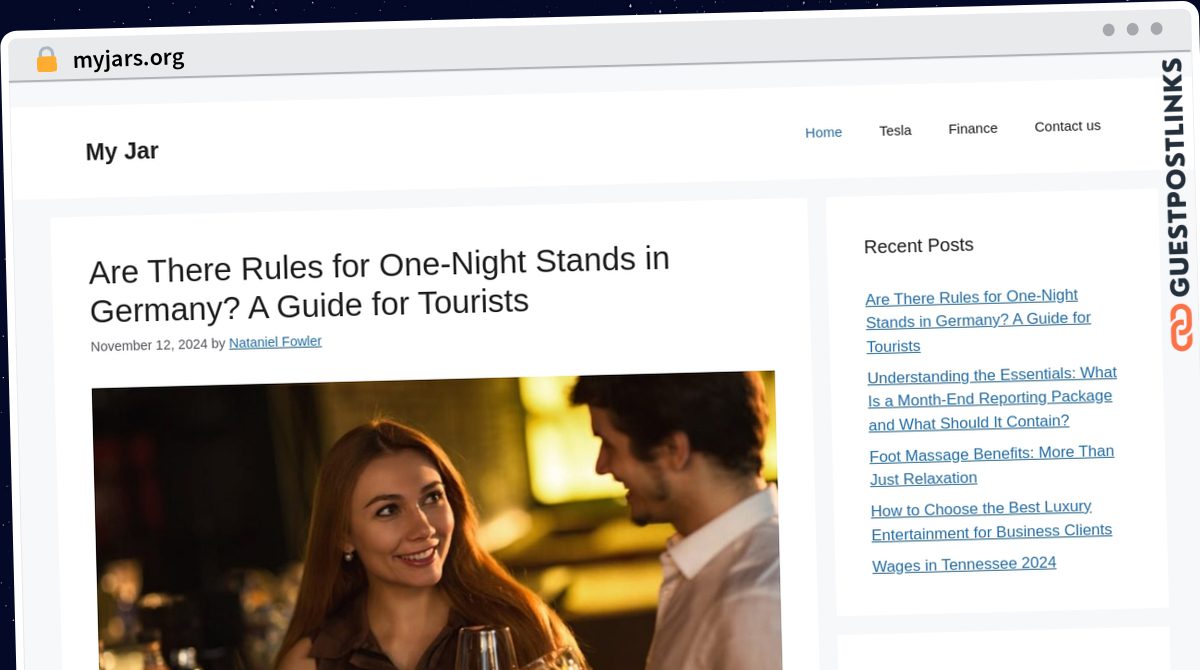Open the featured couple photo

(x=436, y=520)
